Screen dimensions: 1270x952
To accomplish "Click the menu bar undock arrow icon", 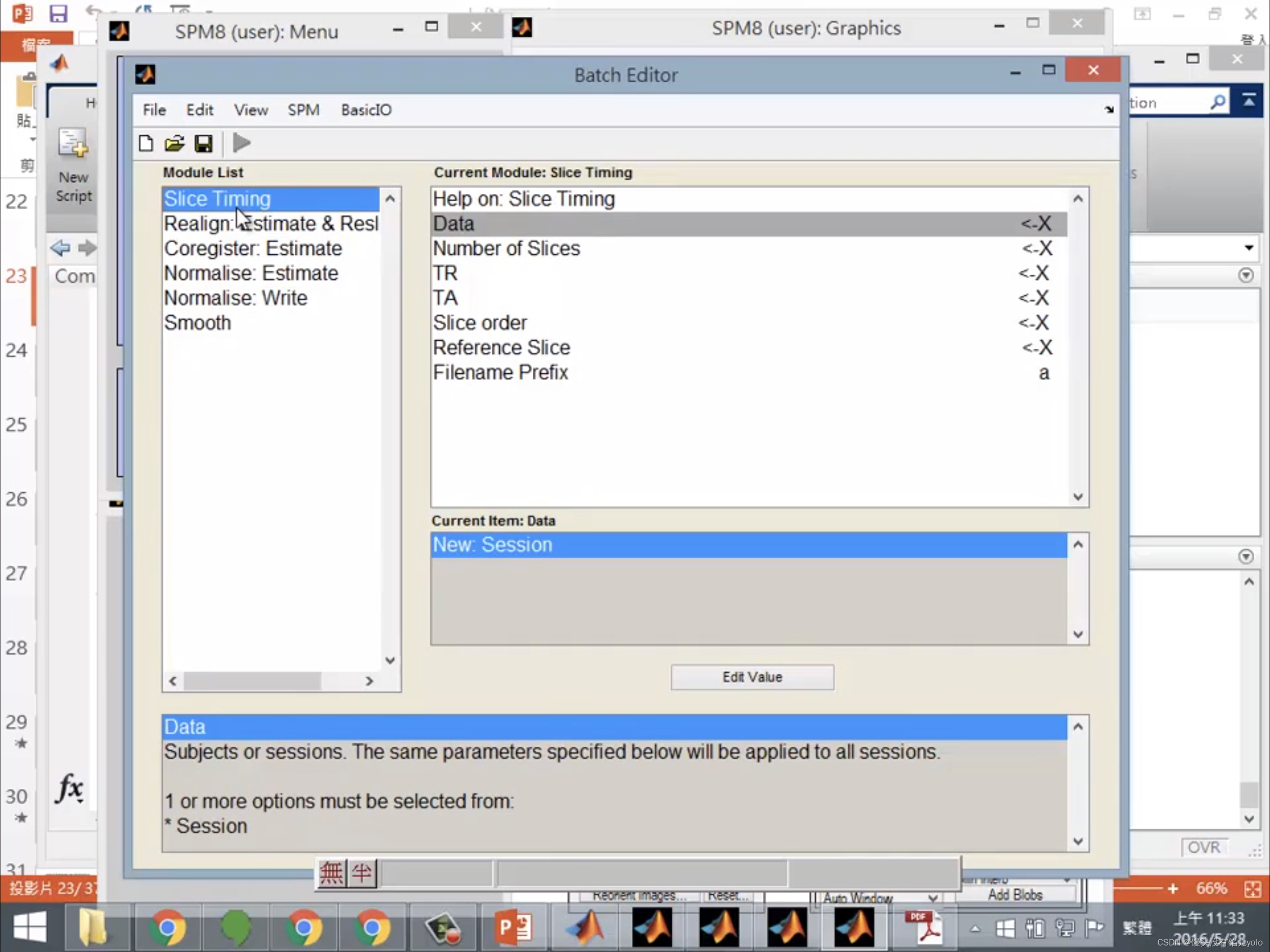I will click(1109, 109).
